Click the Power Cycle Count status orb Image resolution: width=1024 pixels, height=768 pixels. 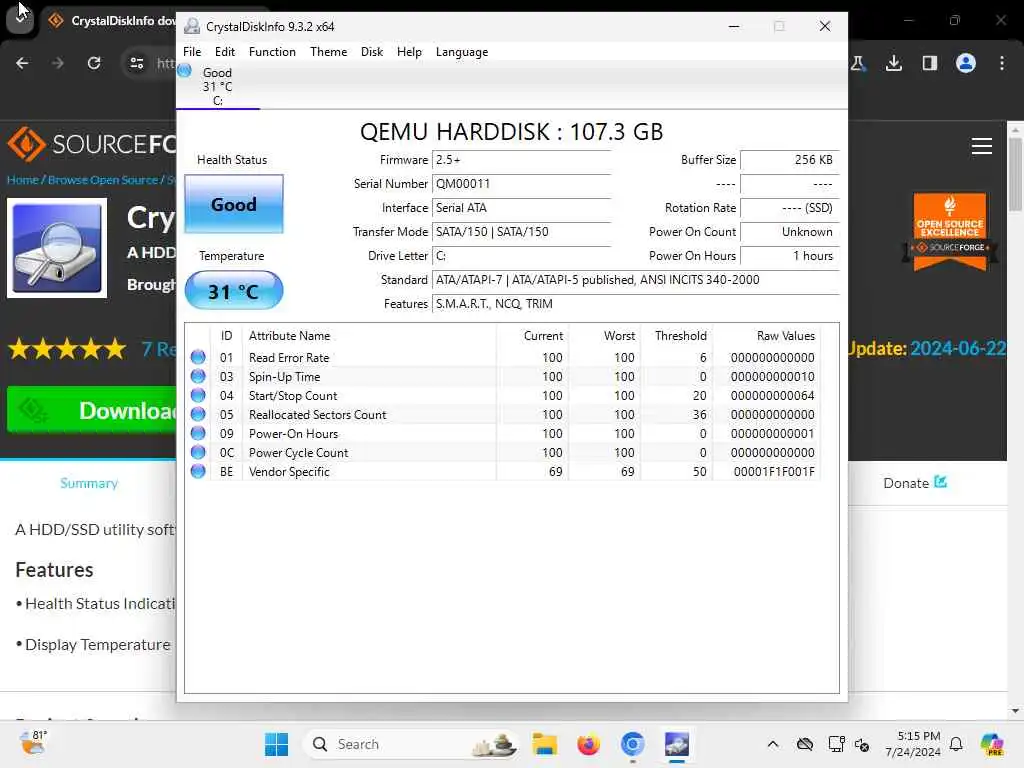pyautogui.click(x=198, y=452)
